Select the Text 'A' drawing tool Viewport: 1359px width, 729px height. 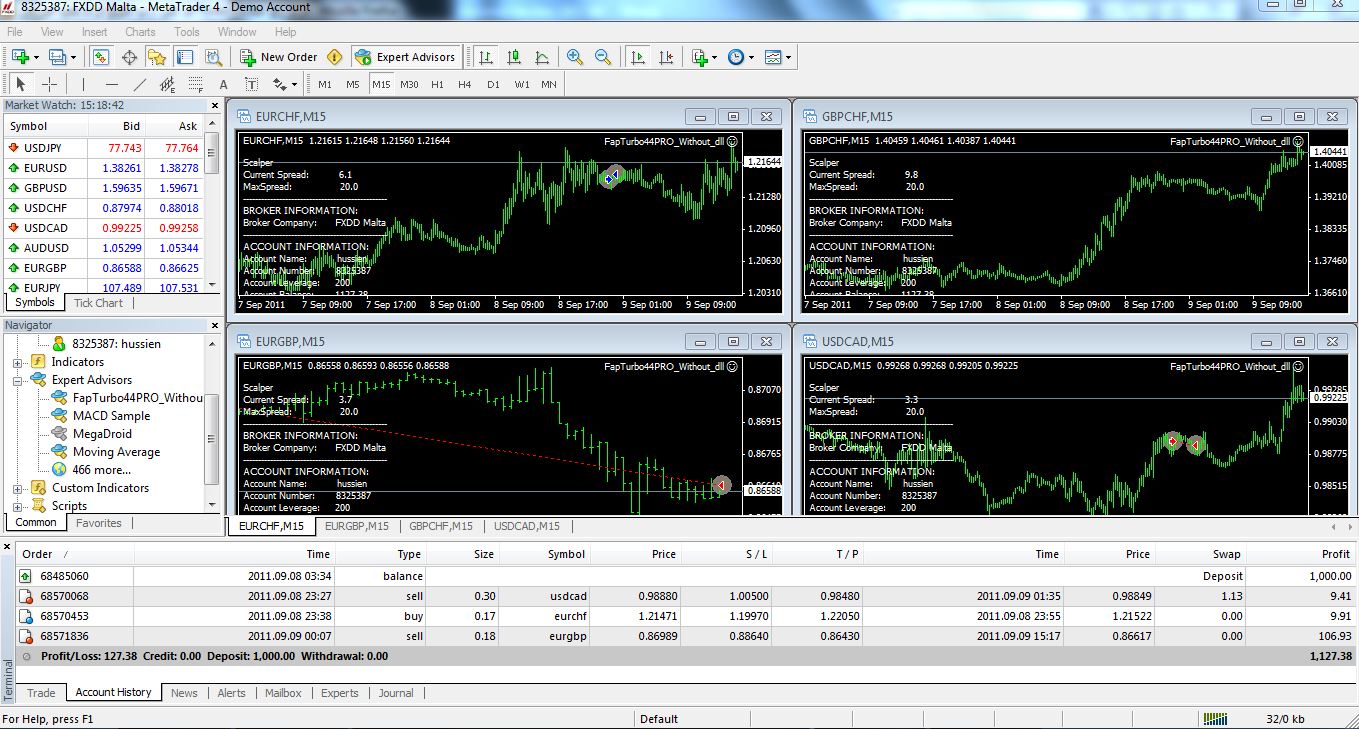(x=223, y=84)
